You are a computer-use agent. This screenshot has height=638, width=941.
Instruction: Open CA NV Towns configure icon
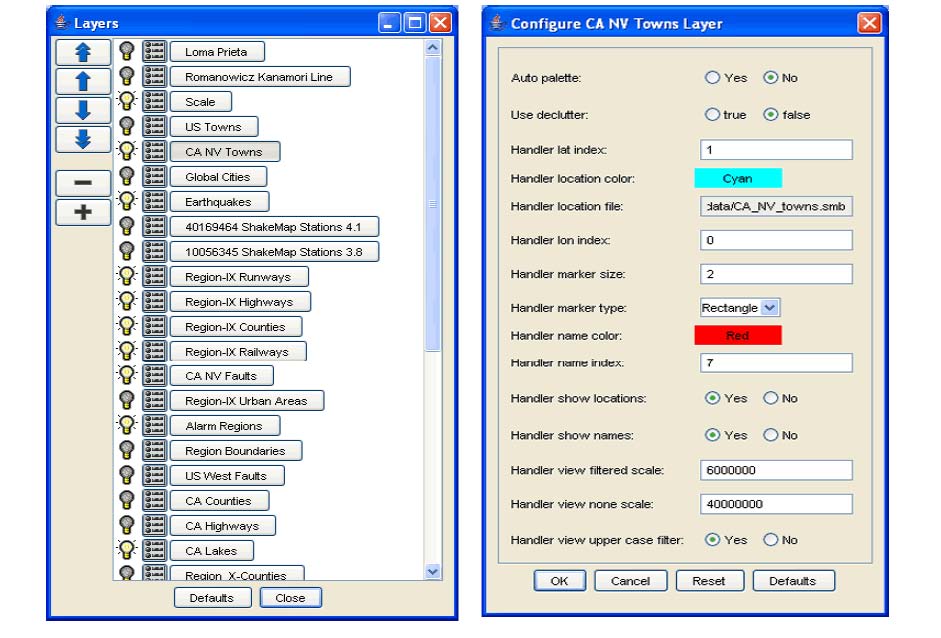[154, 151]
